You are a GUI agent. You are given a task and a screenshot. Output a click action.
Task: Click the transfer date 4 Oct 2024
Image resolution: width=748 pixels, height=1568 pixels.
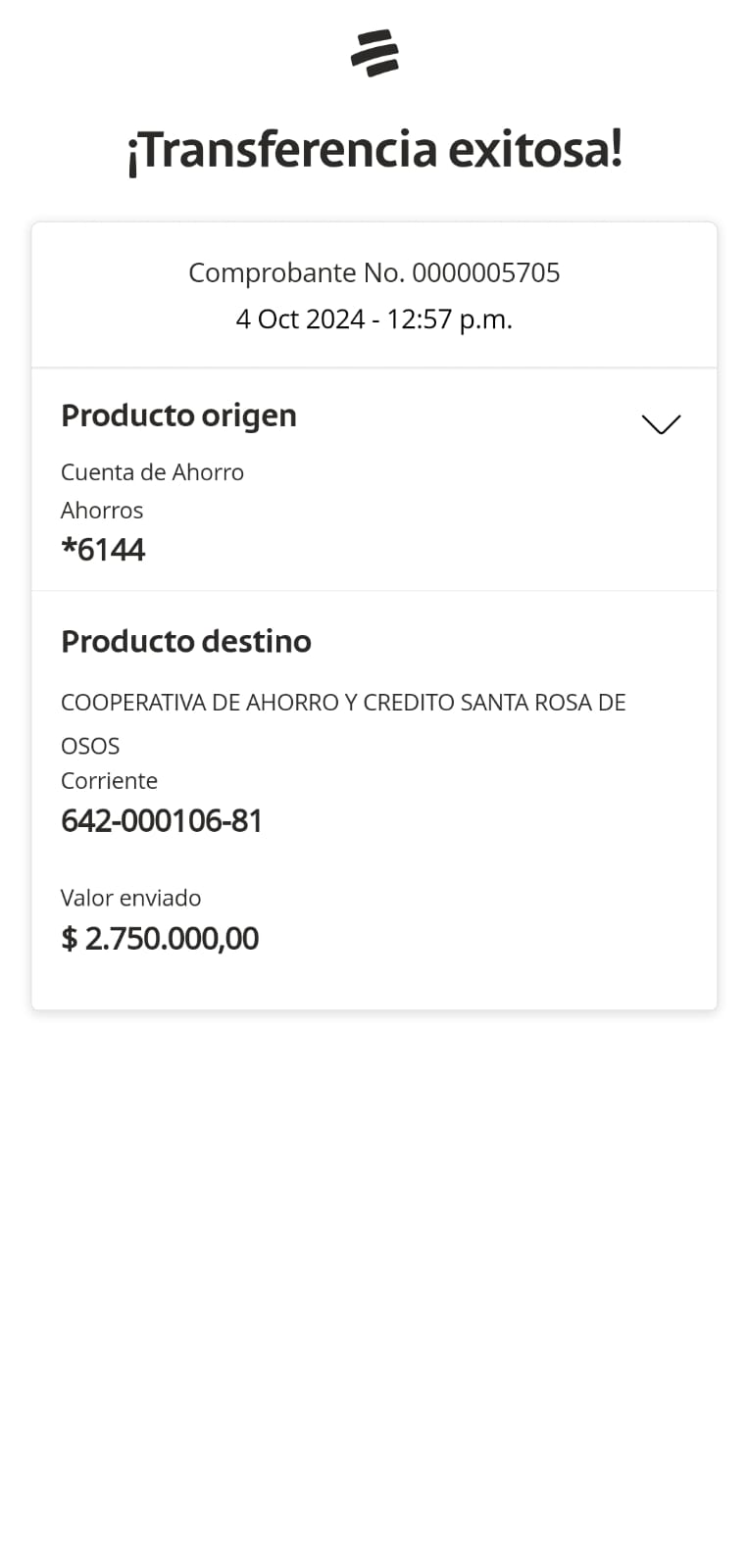tap(300, 319)
